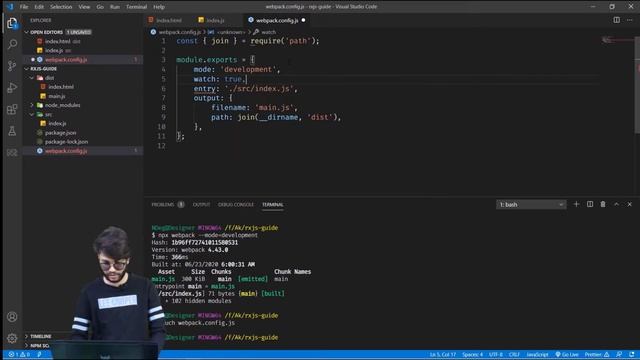Click the VS Code logo icon in the title bar
640x360 pixels.
(x=10, y=7)
